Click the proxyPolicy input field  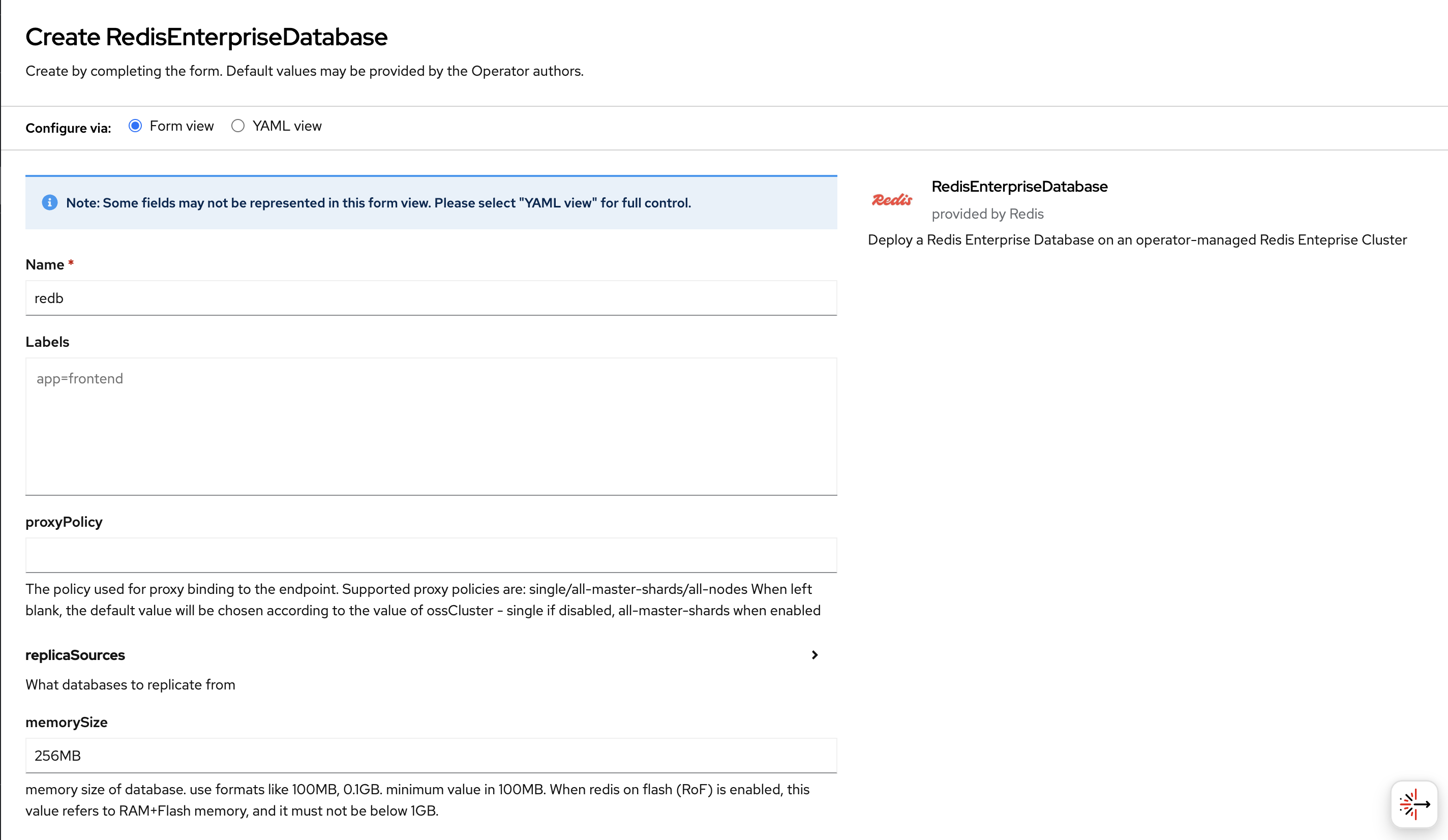pos(431,555)
